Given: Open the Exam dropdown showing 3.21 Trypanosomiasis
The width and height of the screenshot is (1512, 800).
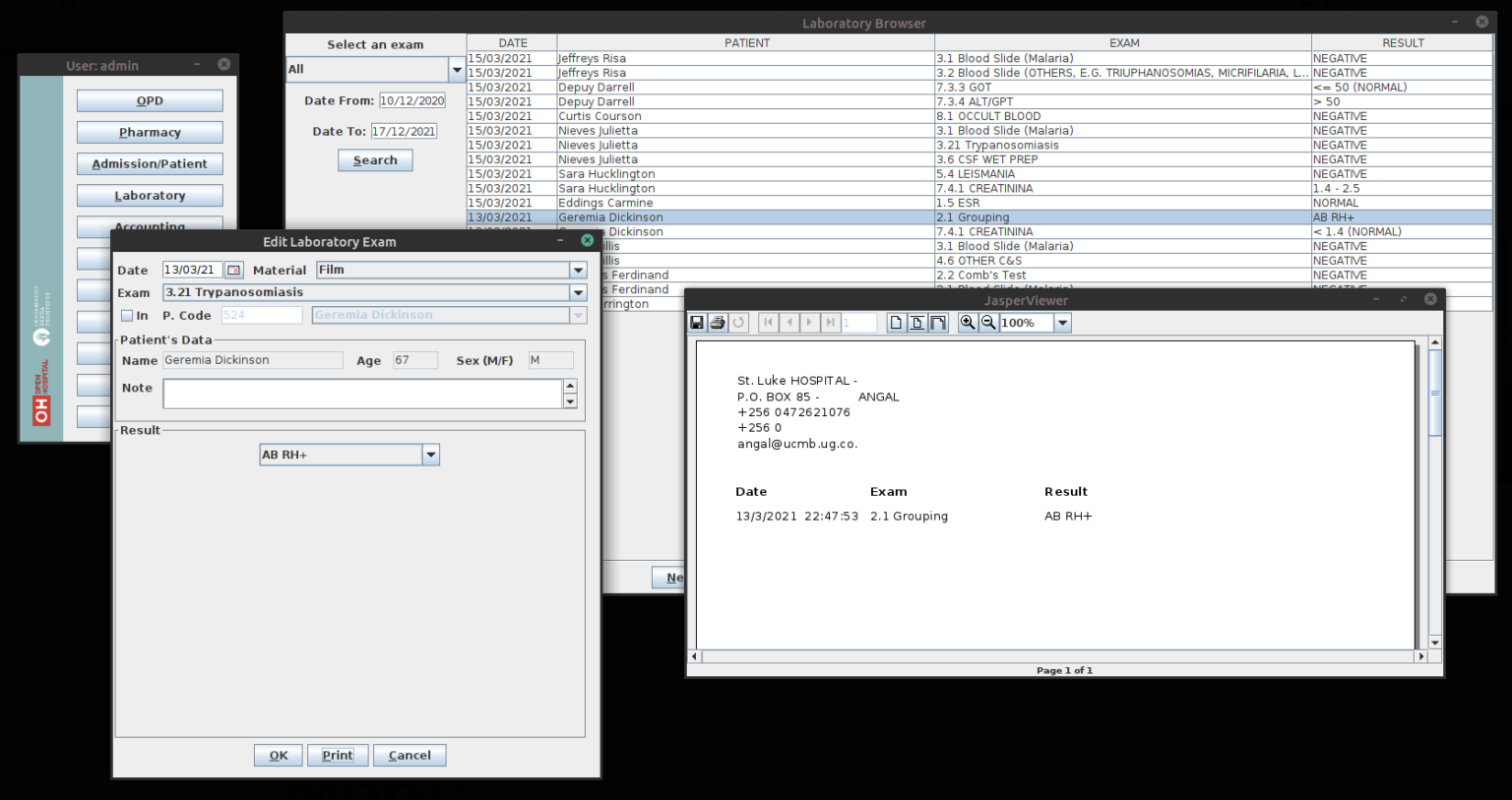Looking at the screenshot, I should pos(578,292).
